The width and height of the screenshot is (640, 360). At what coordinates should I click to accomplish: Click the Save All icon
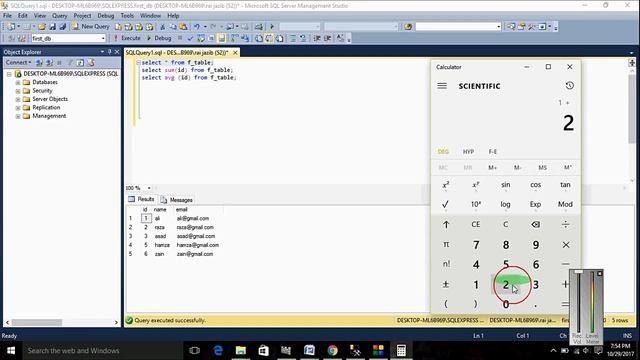coord(62,27)
